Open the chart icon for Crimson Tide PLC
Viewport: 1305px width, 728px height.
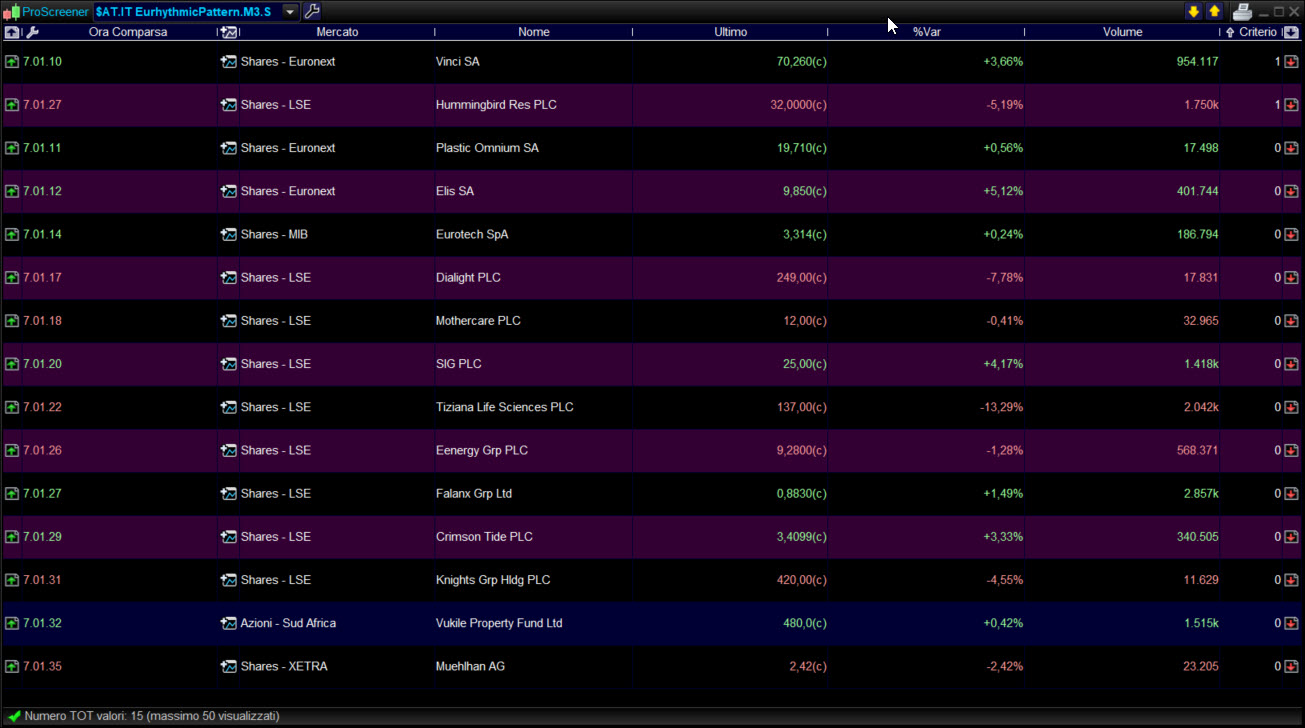(229, 537)
